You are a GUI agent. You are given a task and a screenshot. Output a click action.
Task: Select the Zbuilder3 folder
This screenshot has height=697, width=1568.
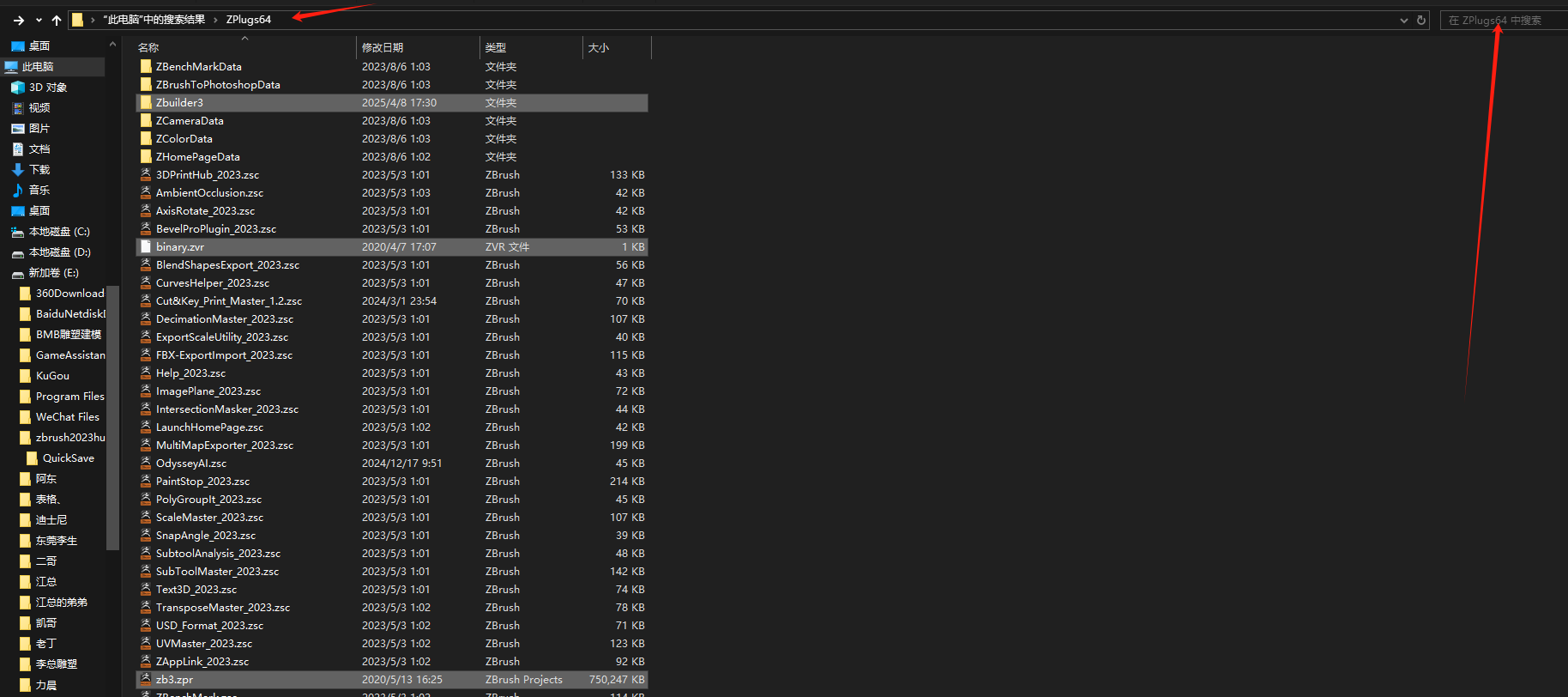[x=179, y=103]
